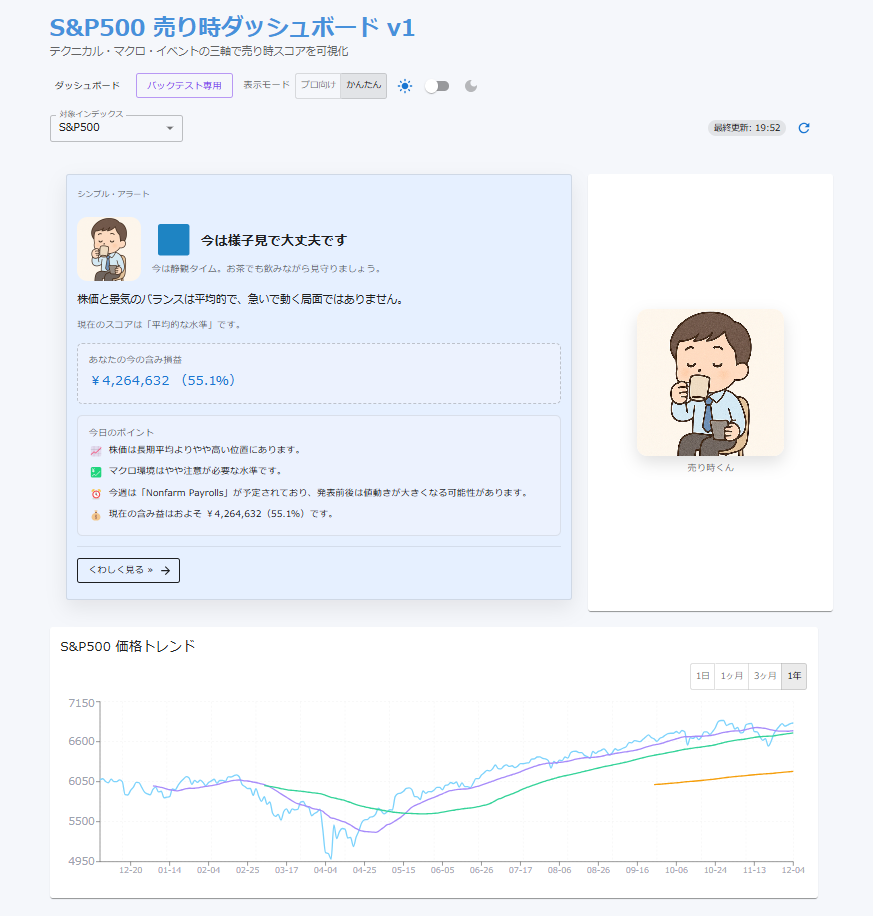Select the プロ向け display mode

click(x=318, y=86)
